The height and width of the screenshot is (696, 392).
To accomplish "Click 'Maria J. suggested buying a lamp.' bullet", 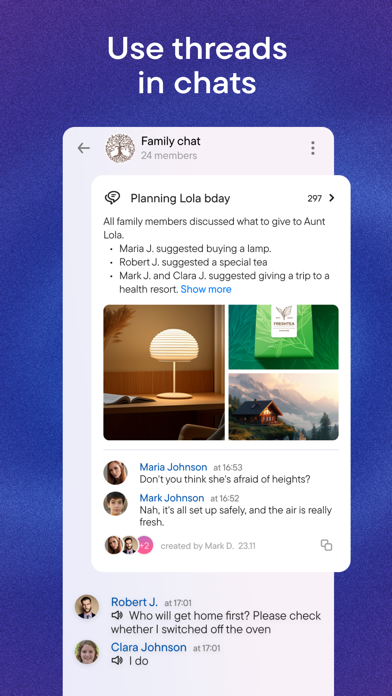I will click(x=195, y=248).
